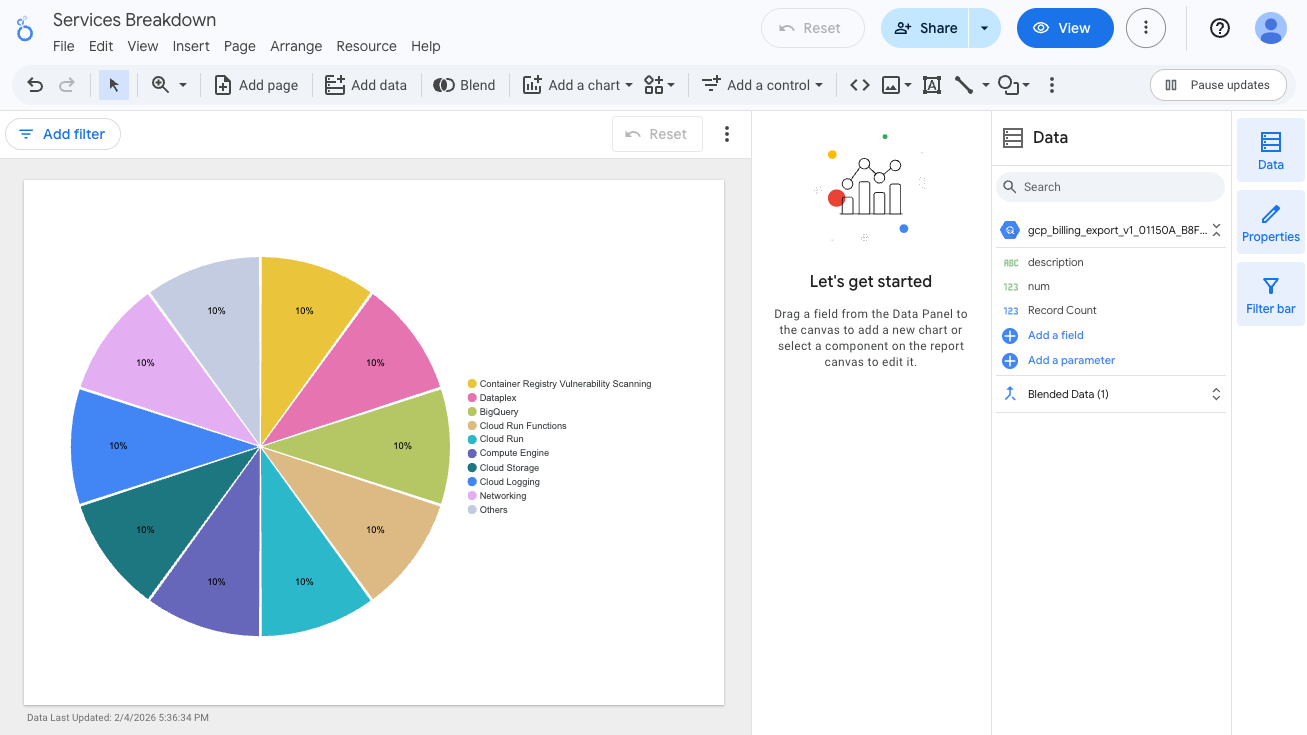Open the Resource menu
The width and height of the screenshot is (1307, 735).
coord(366,46)
